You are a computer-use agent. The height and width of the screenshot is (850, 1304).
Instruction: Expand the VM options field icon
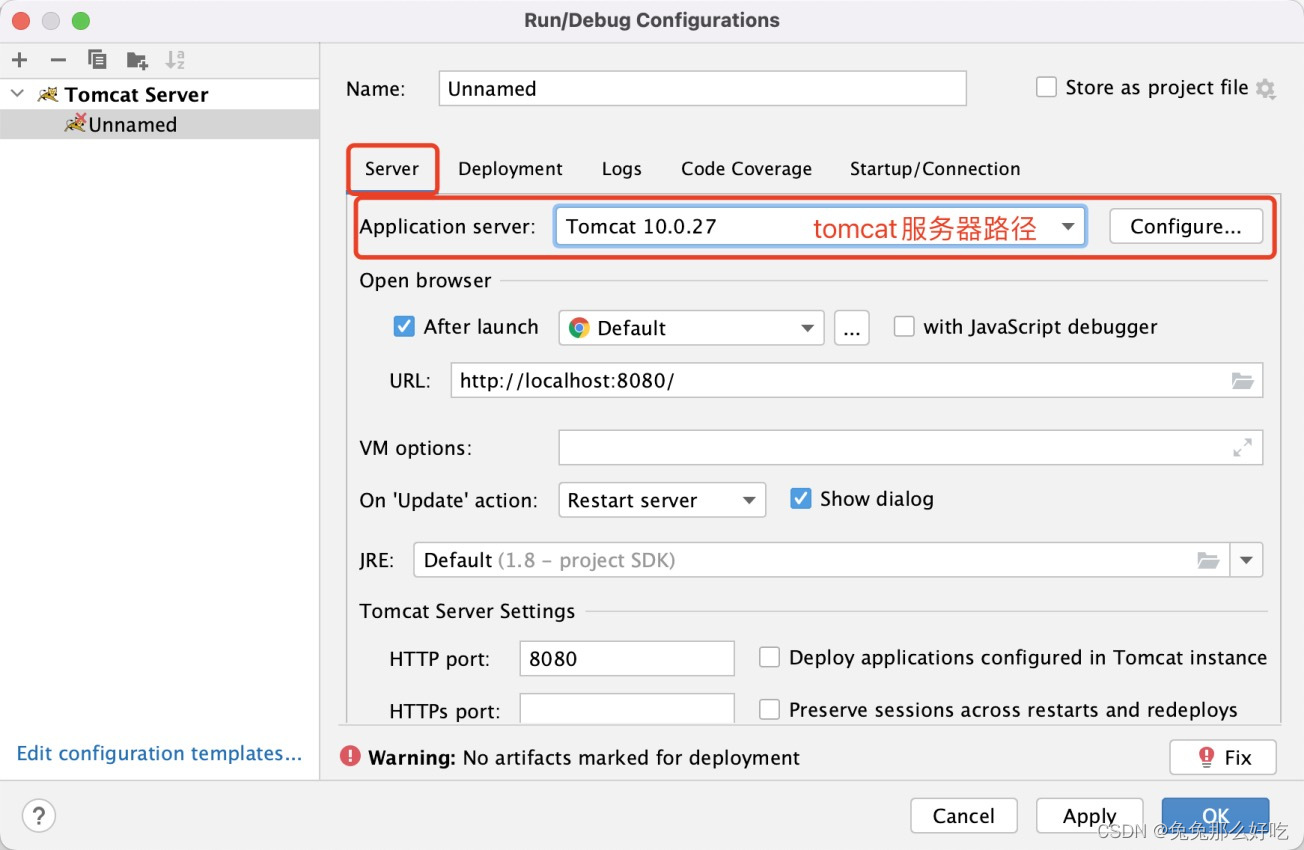(x=1242, y=448)
